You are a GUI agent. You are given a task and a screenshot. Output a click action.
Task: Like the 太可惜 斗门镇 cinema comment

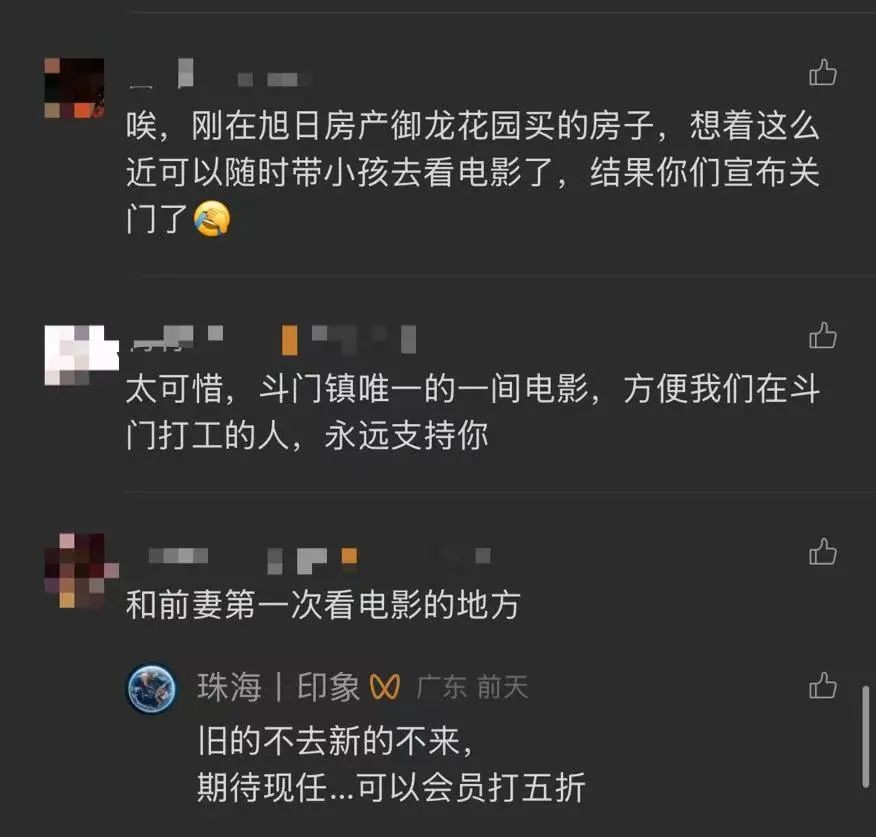tap(823, 335)
